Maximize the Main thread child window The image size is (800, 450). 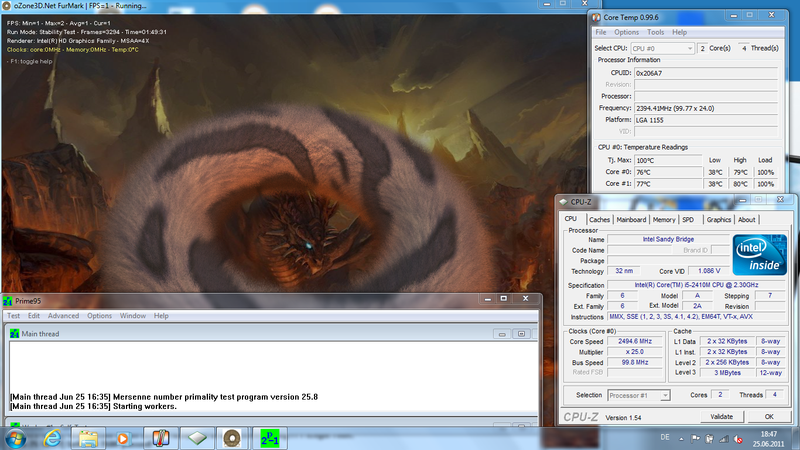coord(521,334)
